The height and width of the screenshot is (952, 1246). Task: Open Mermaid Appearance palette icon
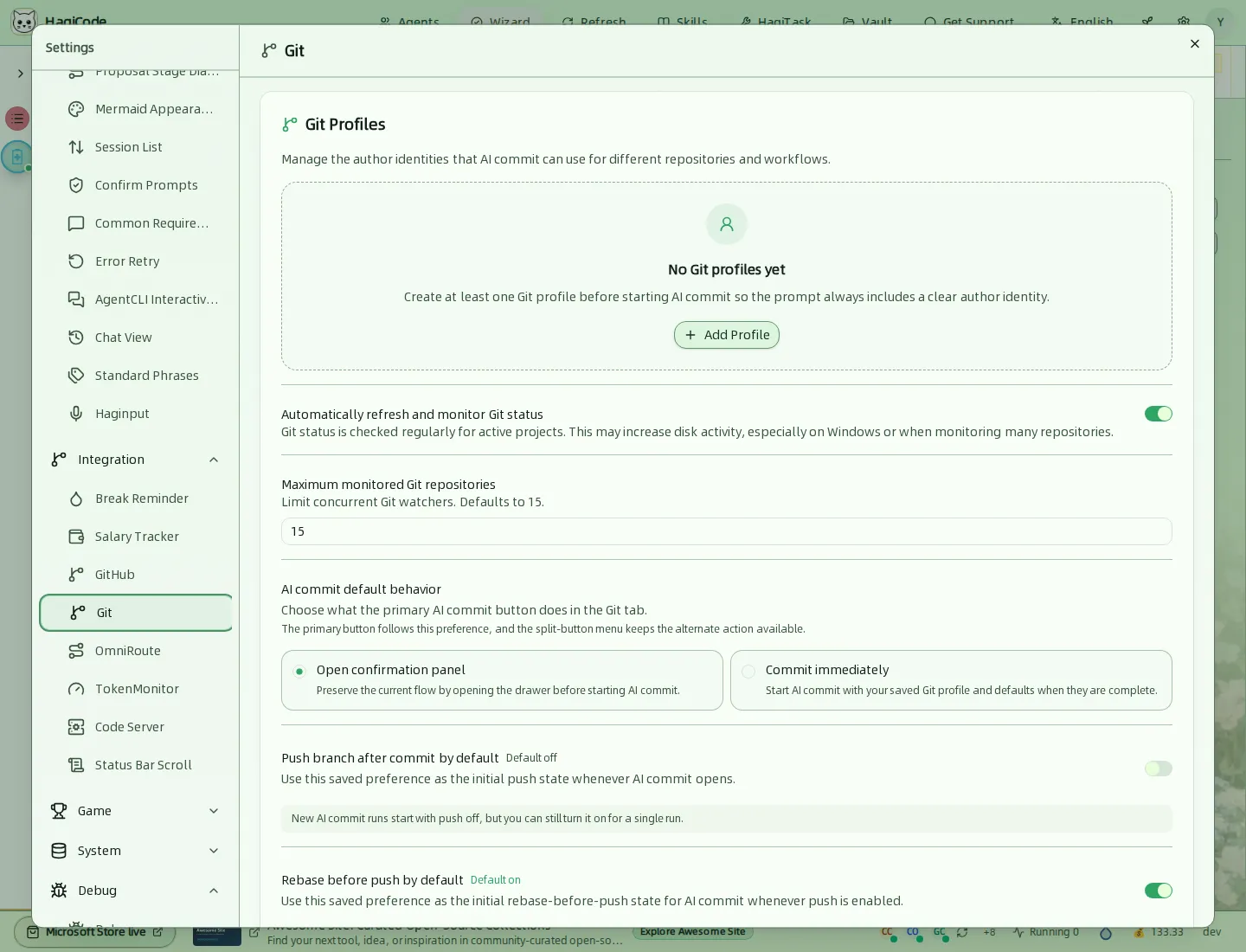point(76,109)
